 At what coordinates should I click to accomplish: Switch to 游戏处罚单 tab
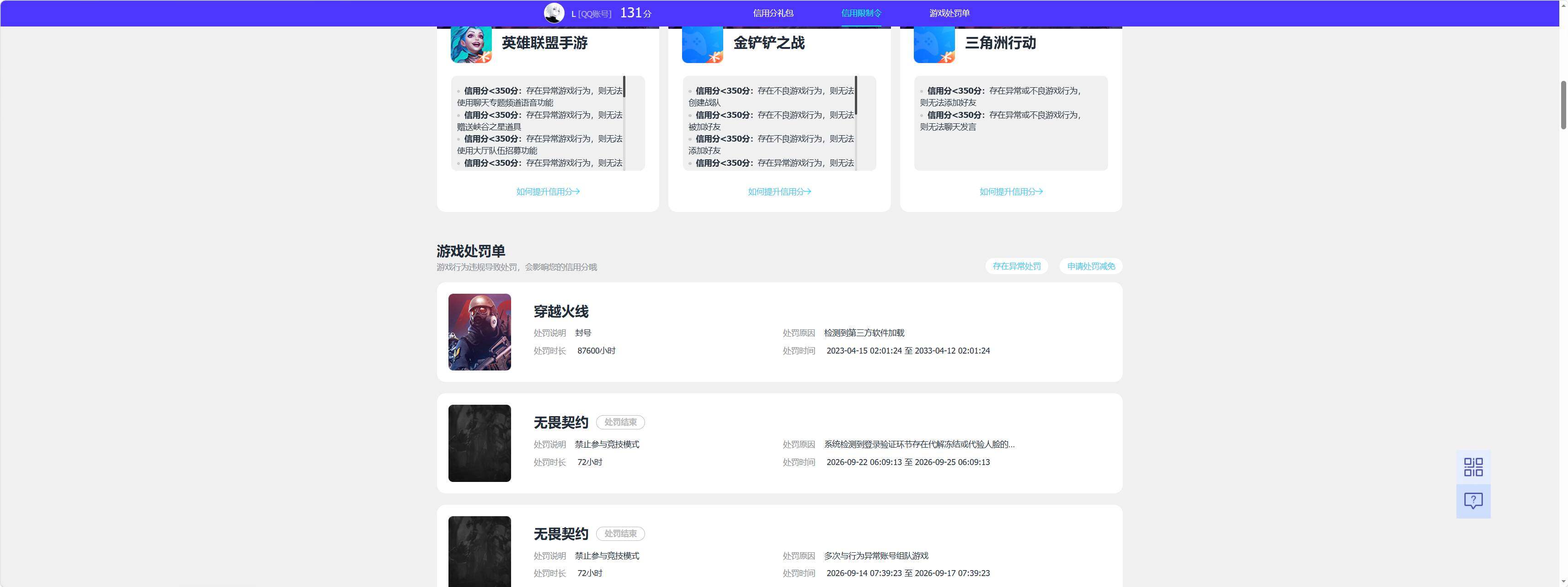pyautogui.click(x=949, y=13)
